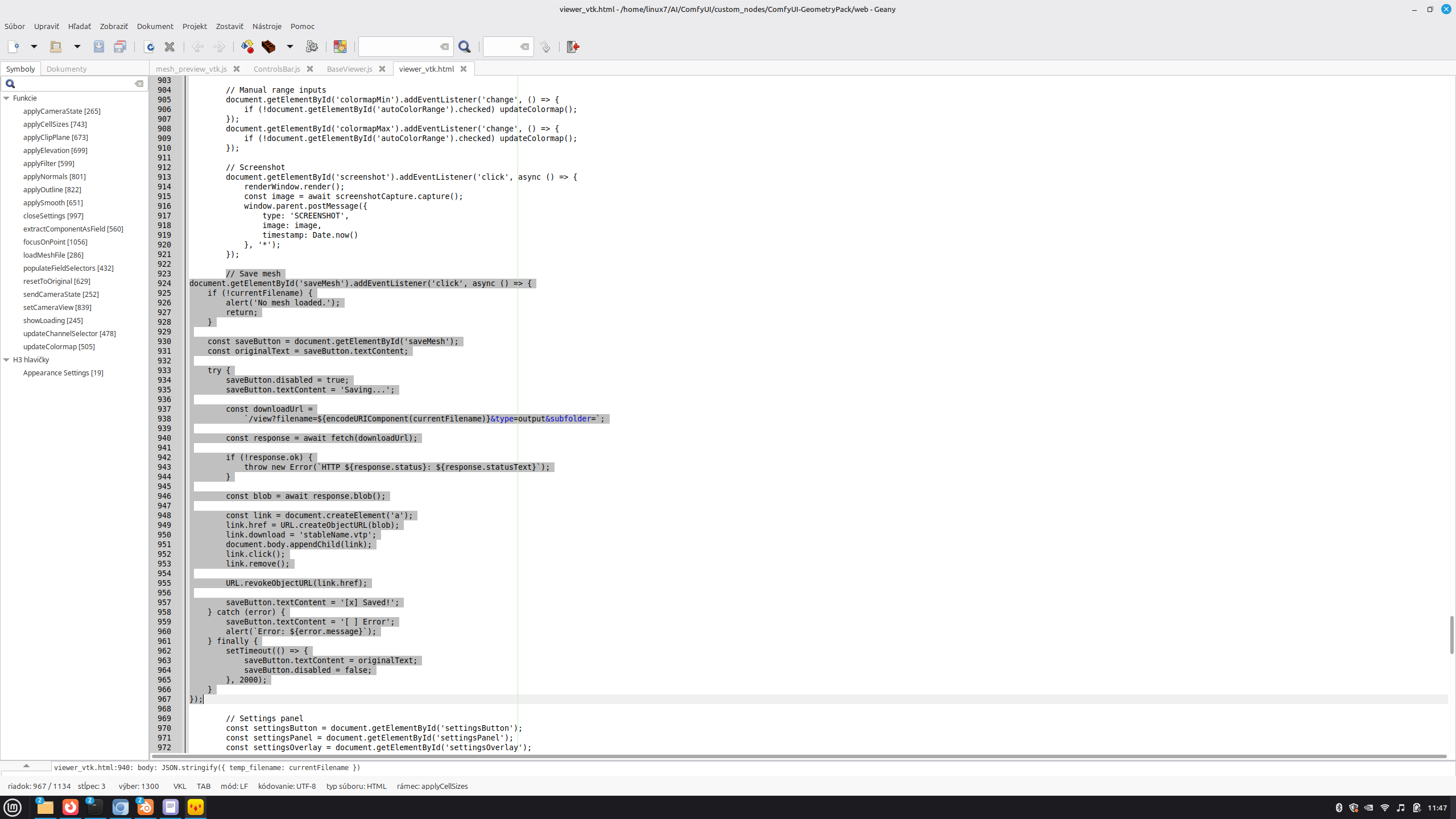Collapse the Funkcie tree group

7,98
